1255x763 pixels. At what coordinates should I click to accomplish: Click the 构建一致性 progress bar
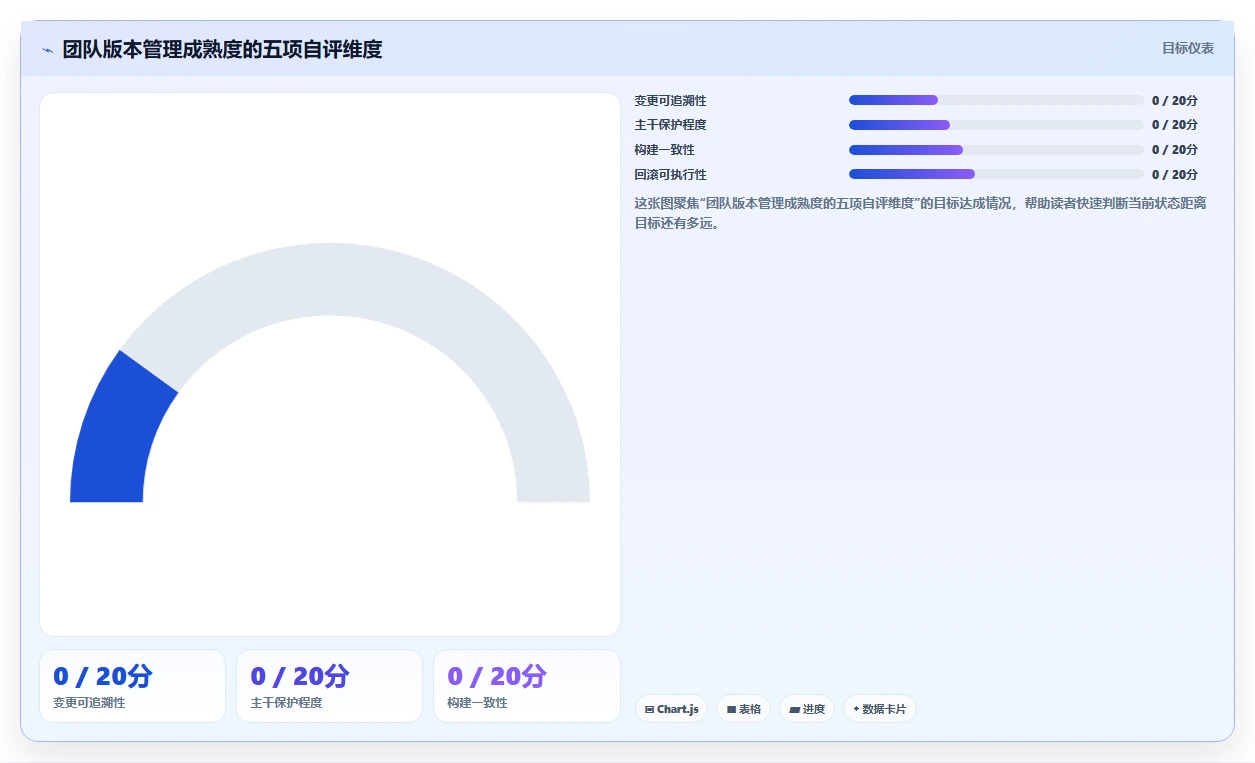click(x=996, y=150)
